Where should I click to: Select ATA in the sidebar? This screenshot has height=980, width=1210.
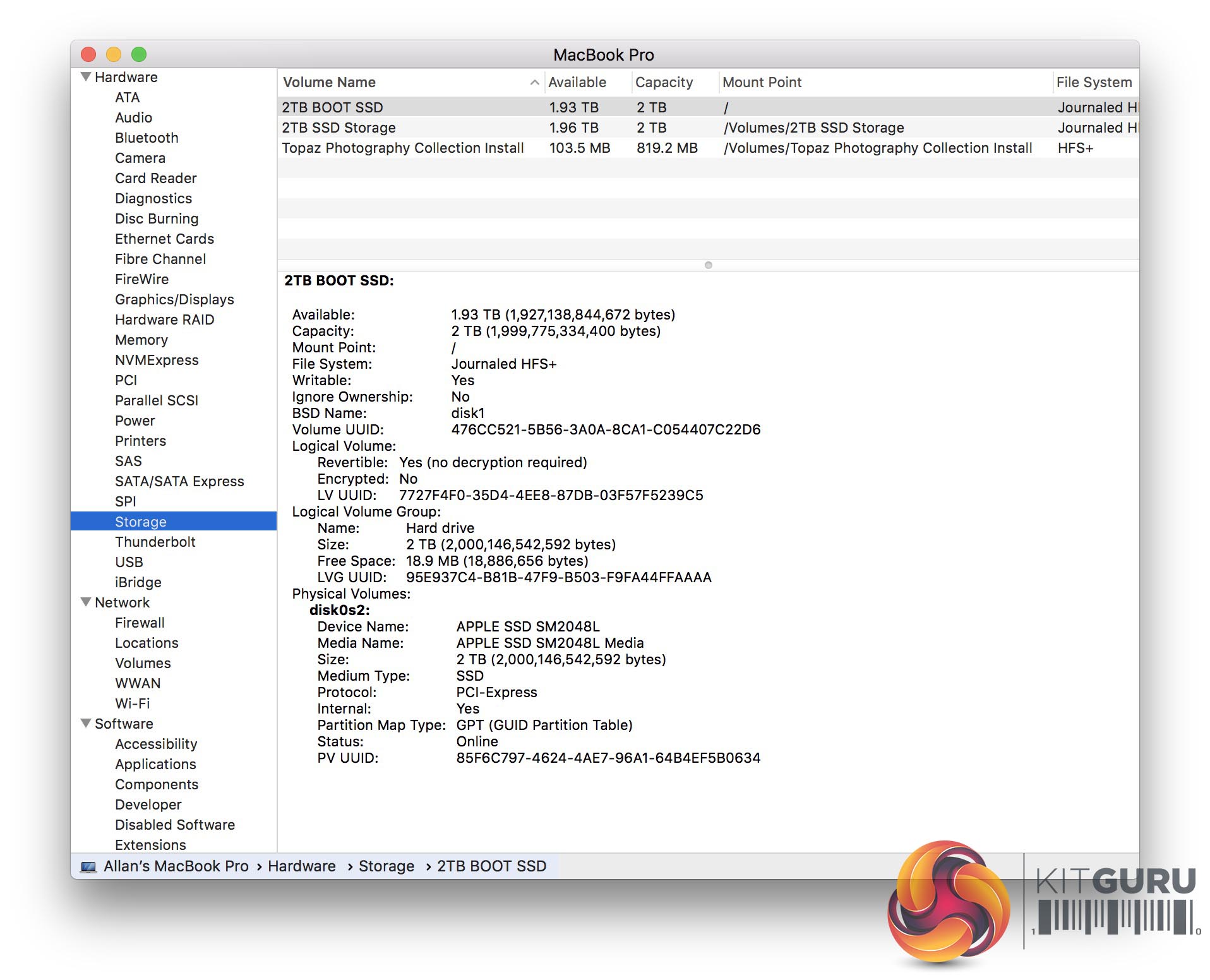click(128, 97)
